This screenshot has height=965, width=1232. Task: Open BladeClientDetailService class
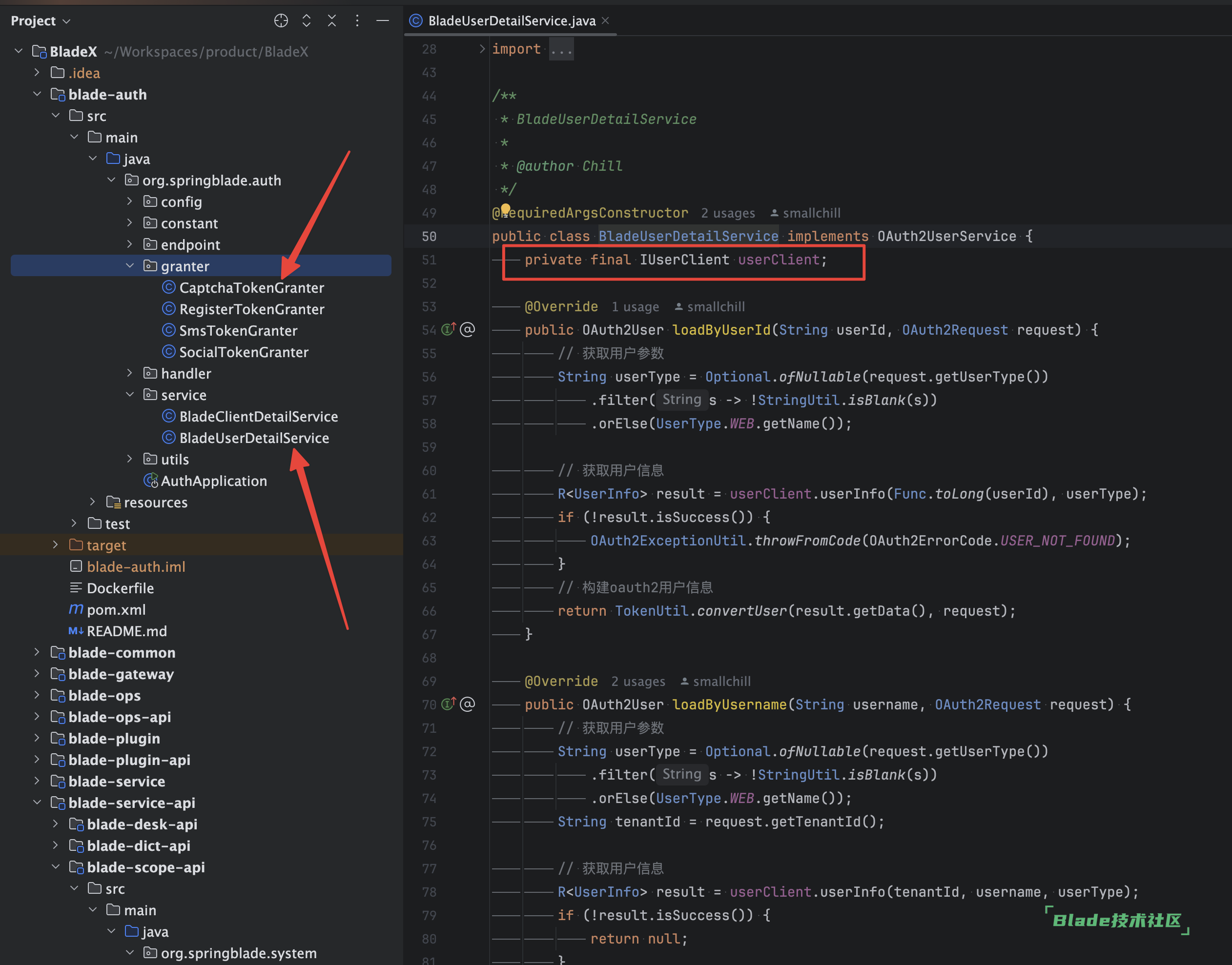coord(258,417)
